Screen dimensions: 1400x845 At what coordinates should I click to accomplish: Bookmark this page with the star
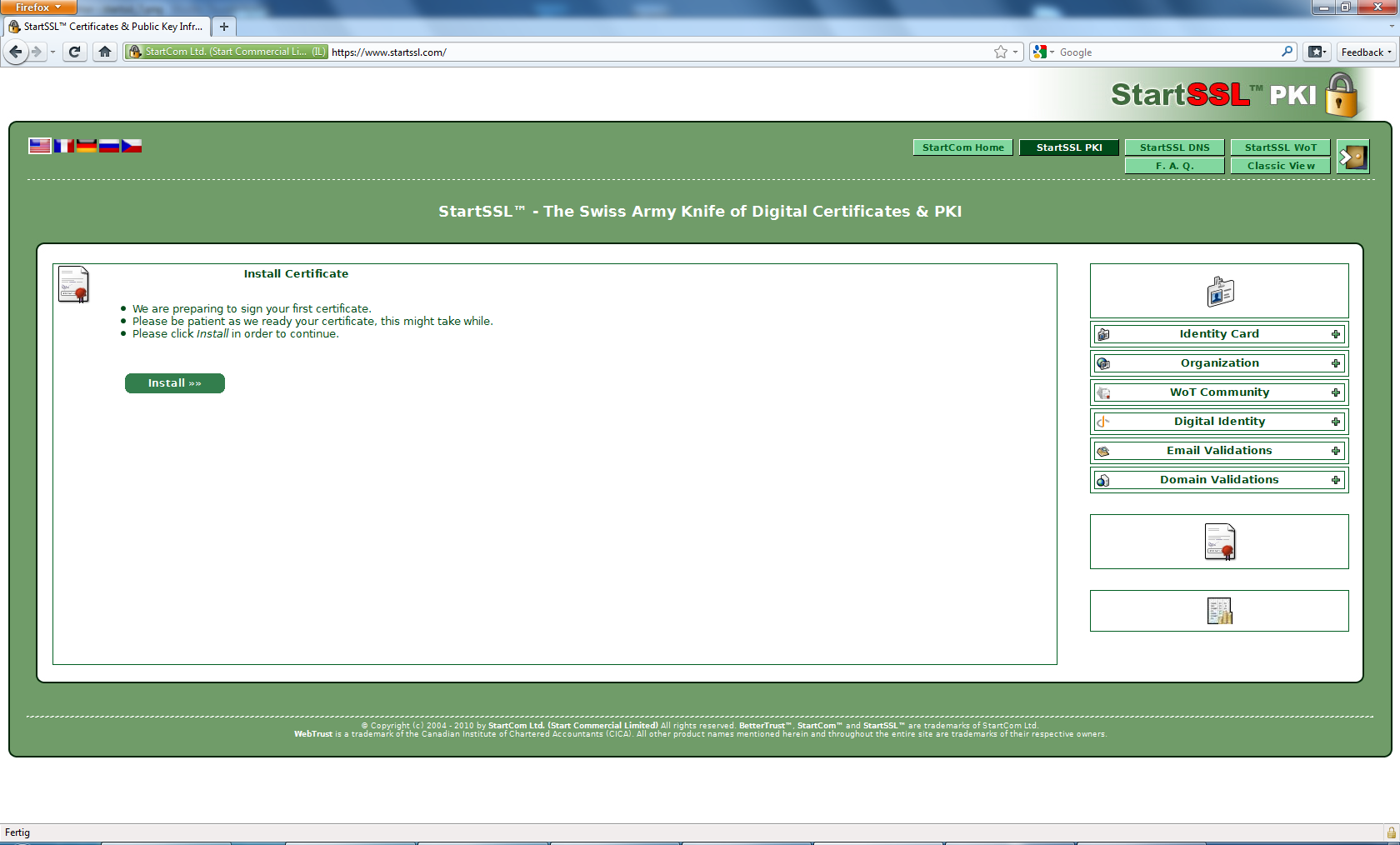click(1001, 52)
